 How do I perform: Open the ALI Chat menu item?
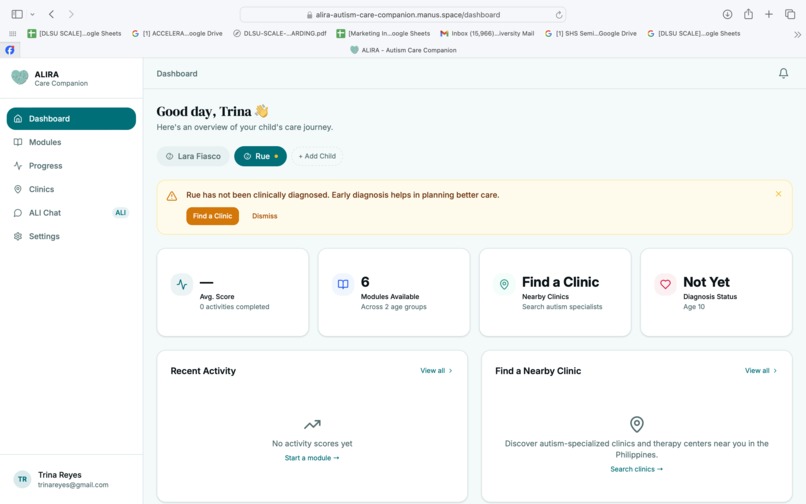[x=71, y=213]
